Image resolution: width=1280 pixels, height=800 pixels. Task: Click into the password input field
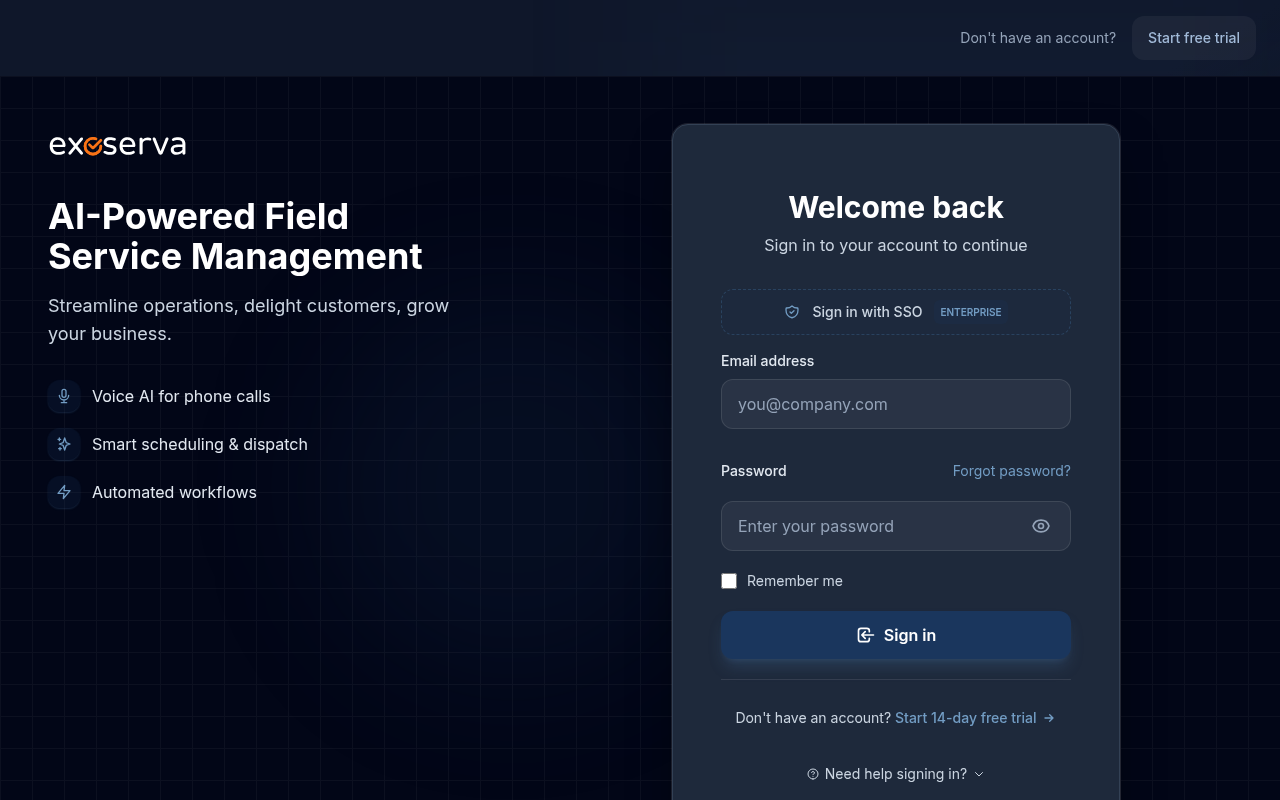point(870,526)
